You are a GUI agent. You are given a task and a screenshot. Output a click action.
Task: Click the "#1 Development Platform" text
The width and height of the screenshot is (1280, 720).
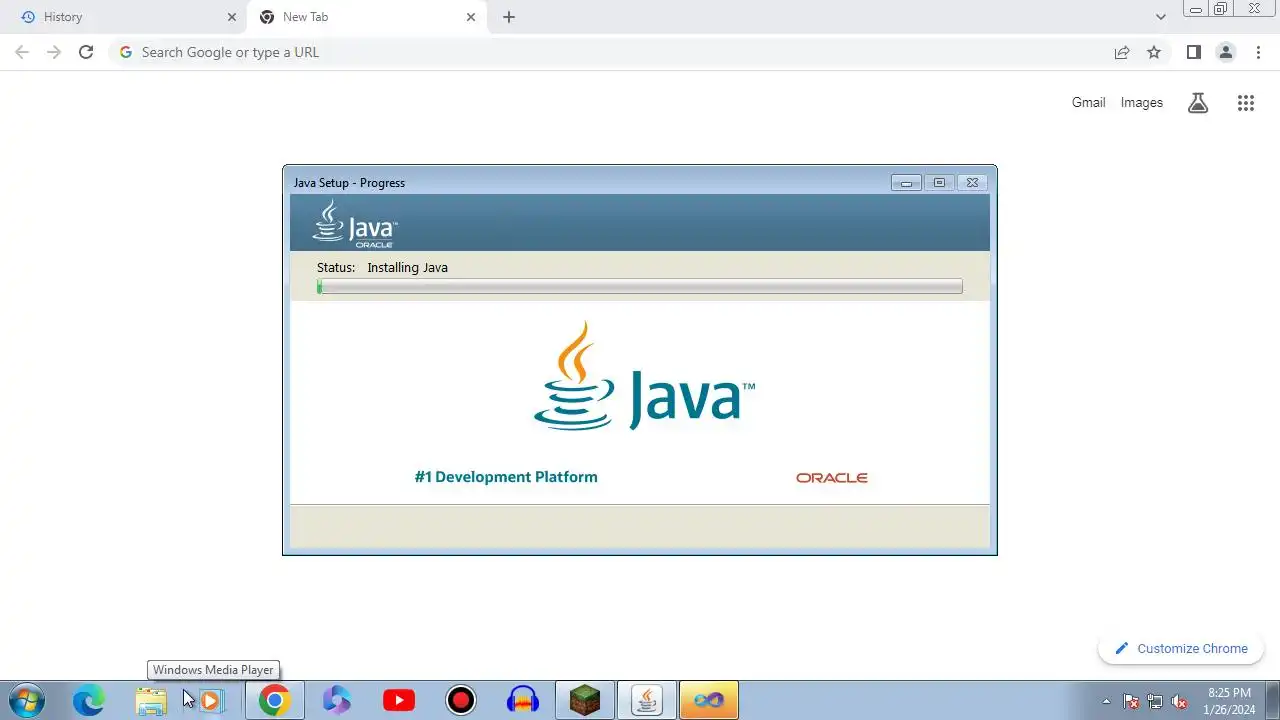[x=506, y=477]
